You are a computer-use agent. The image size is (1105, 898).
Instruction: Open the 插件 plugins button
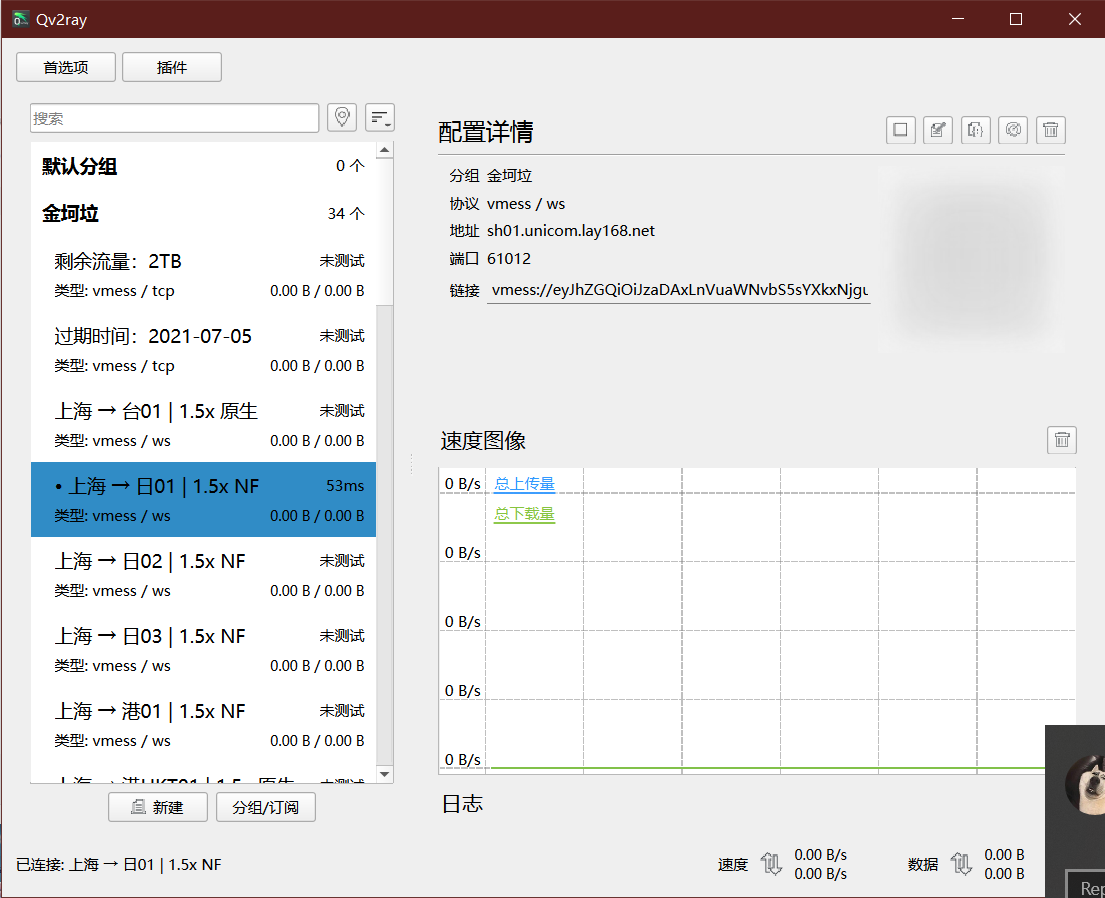coord(172,67)
